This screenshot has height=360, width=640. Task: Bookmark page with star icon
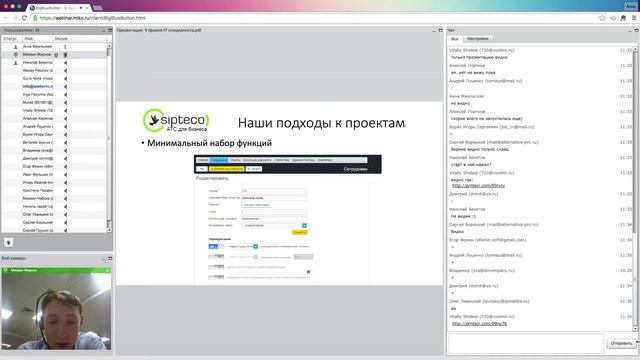(602, 18)
